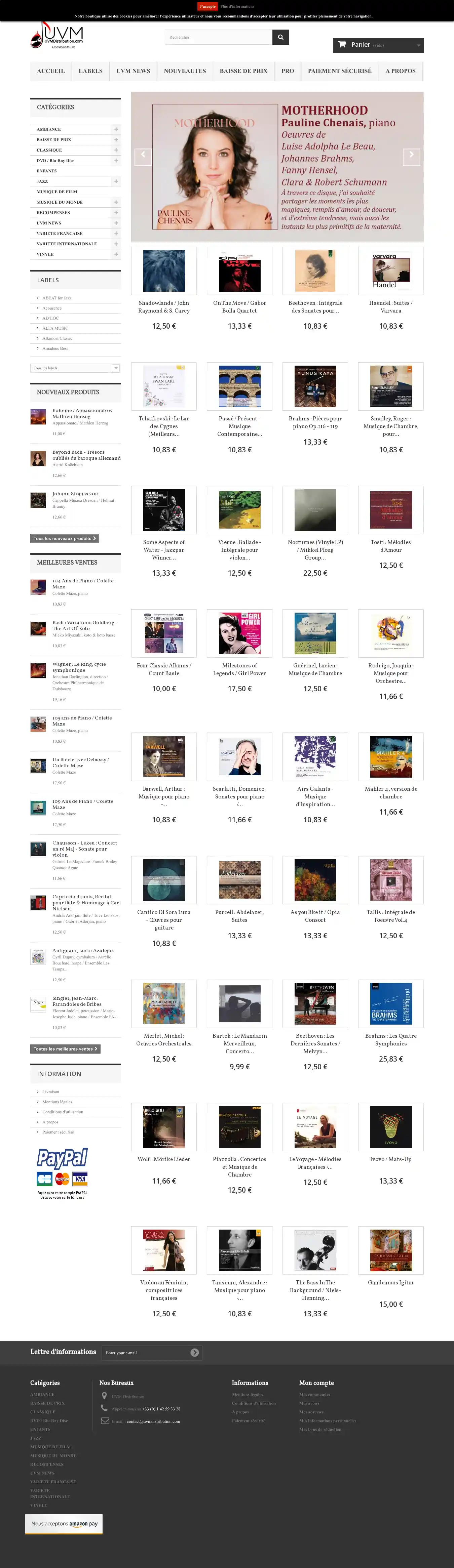The height and width of the screenshot is (1568, 454).
Task: Open the NOUVEAUTES menu tab
Action: tap(185, 71)
